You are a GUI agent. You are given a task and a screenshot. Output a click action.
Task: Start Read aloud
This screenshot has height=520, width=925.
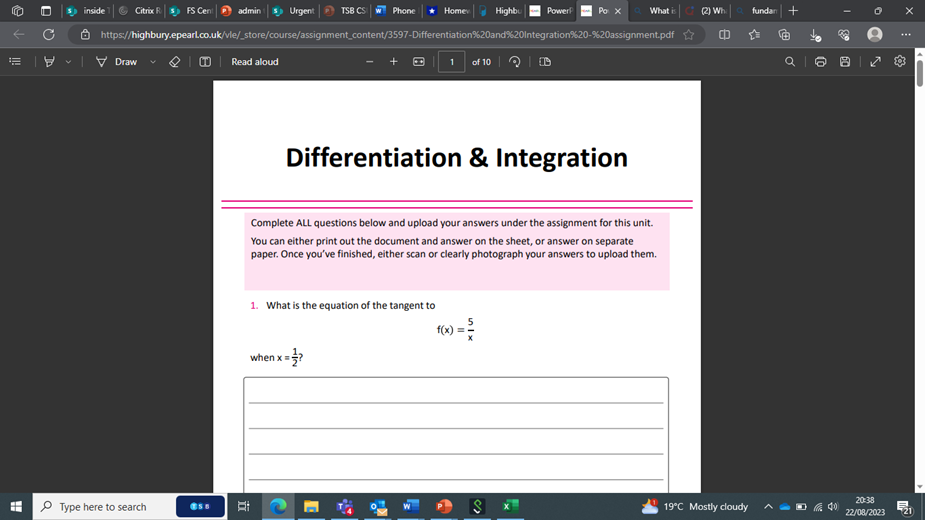255,61
